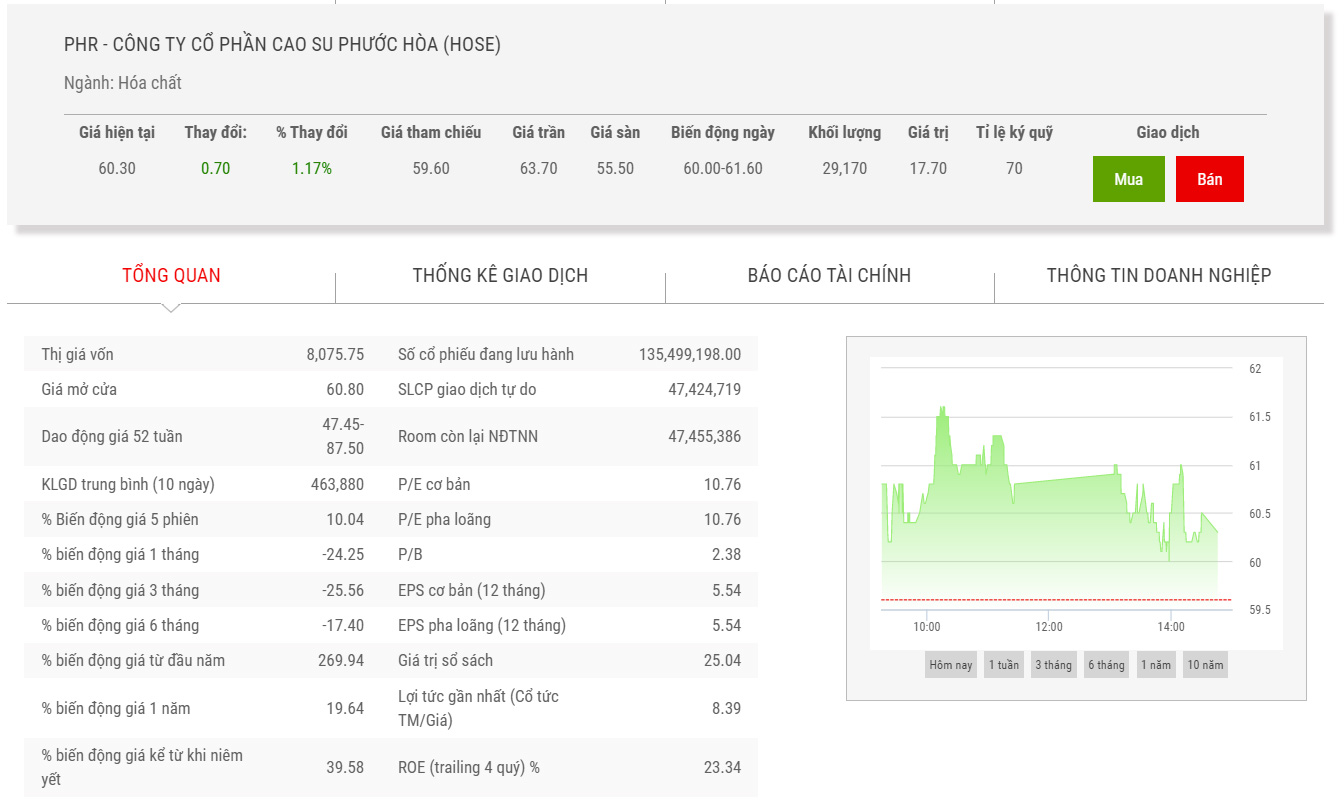Viewport: 1344px width, 802px height.
Task: Open the Báo cáo tài chính tab
Action: pos(829,275)
